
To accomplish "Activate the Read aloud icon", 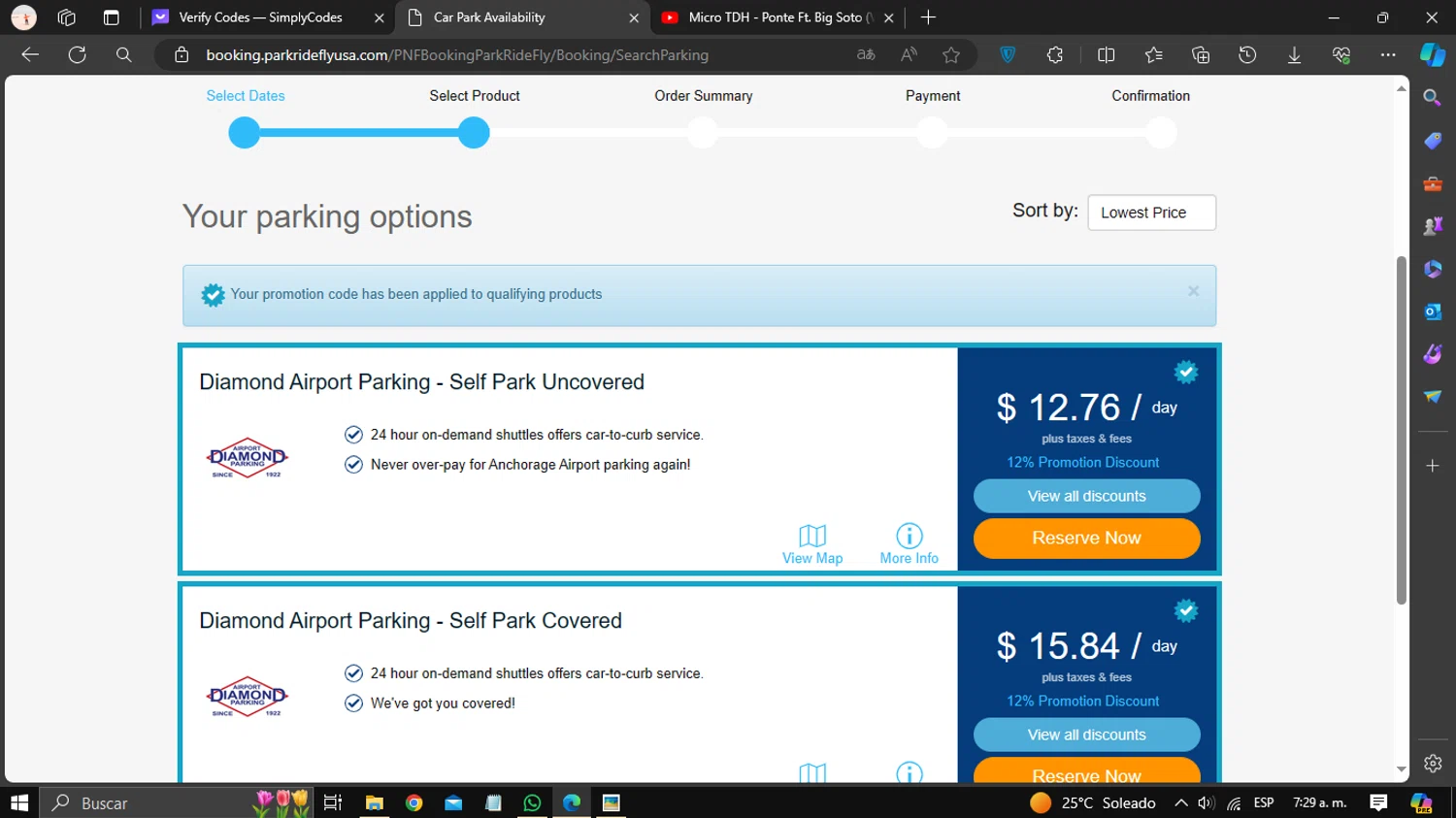I will click(909, 55).
